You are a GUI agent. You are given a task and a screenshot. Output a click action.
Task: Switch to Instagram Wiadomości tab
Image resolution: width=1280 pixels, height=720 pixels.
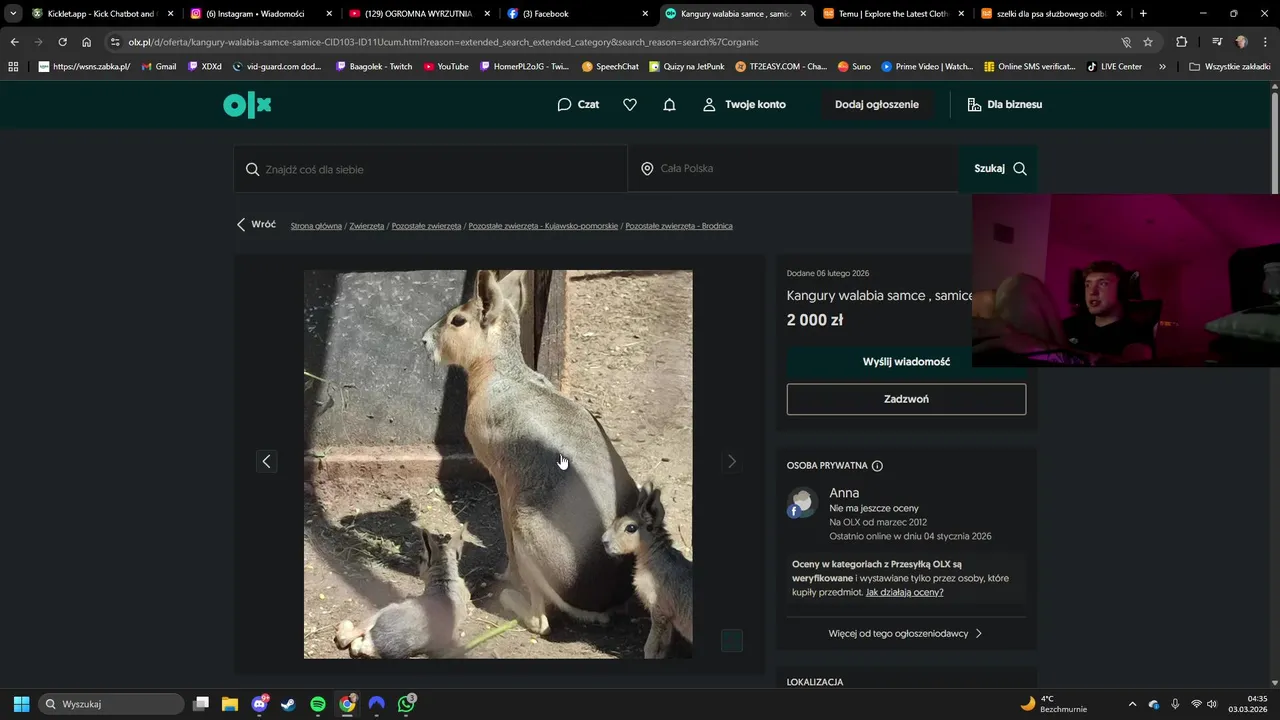pyautogui.click(x=260, y=14)
